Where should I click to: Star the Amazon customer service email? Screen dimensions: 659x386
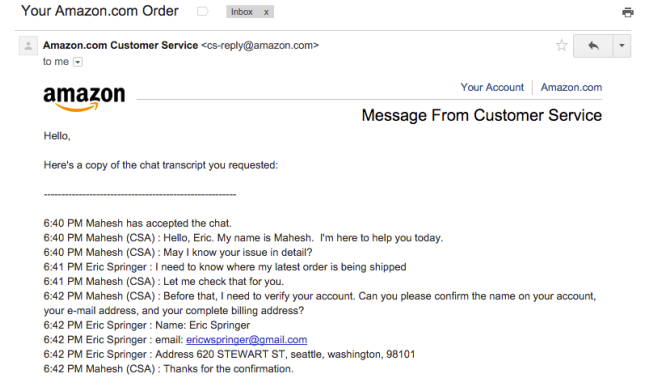click(561, 45)
